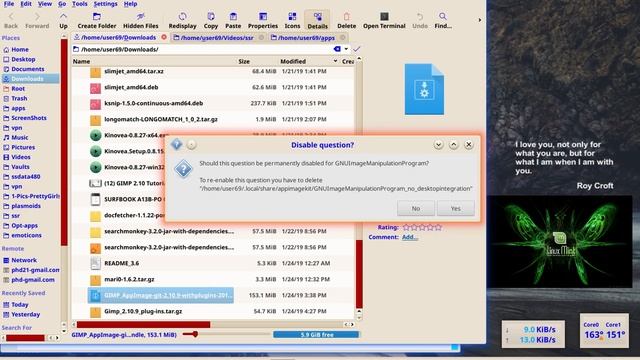Go back with the Back toolbar button
Screen dimensions: 640x360
[x=11, y=20]
